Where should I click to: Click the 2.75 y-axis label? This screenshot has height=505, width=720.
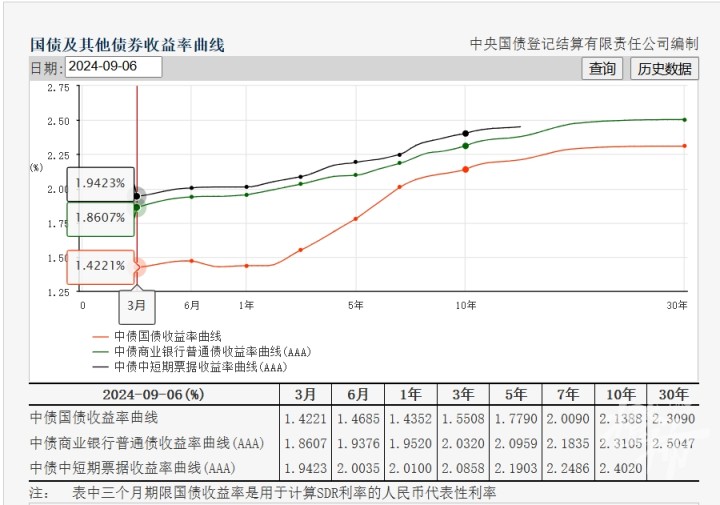tap(58, 88)
